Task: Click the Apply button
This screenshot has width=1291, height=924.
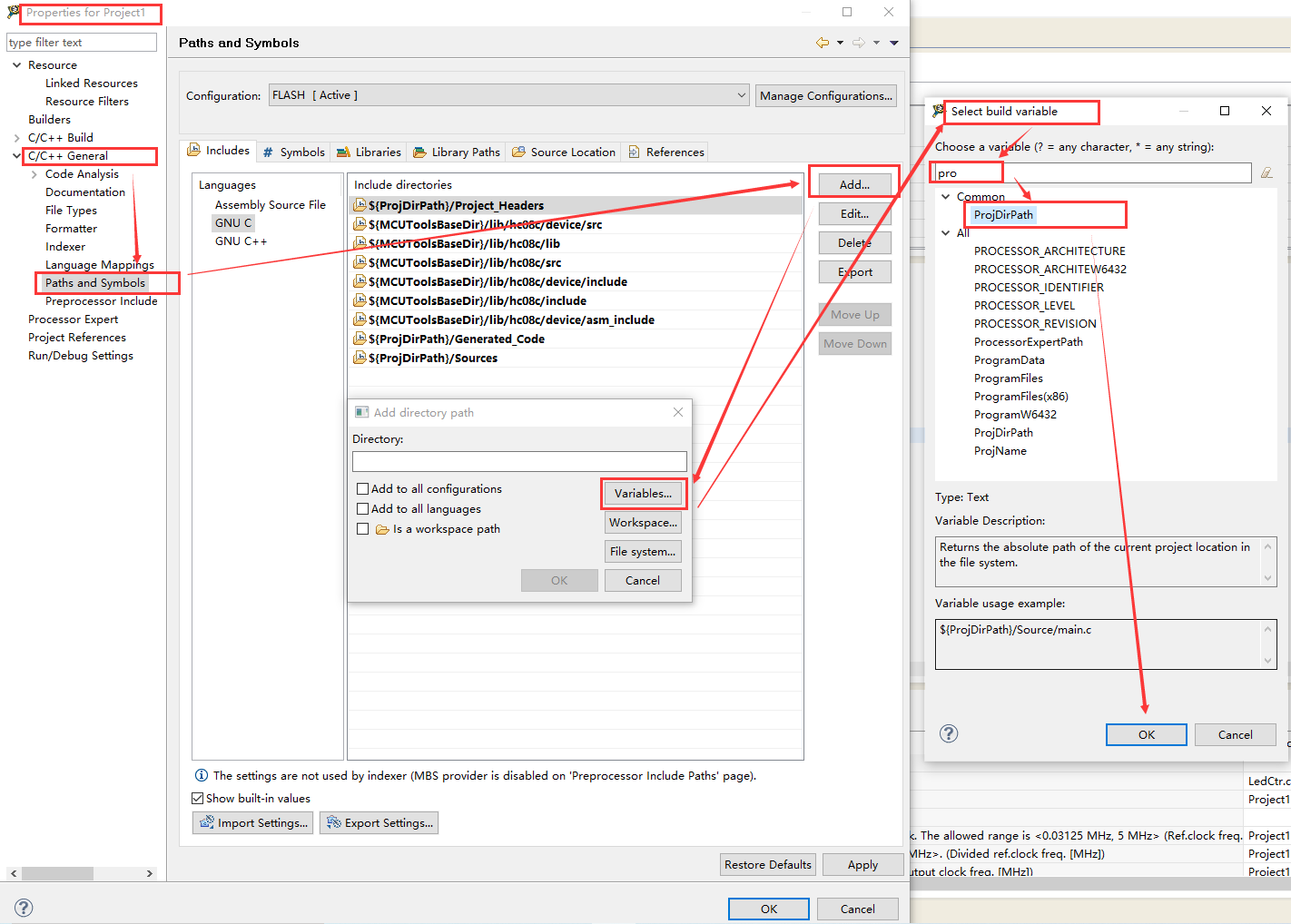Action: tap(862, 864)
